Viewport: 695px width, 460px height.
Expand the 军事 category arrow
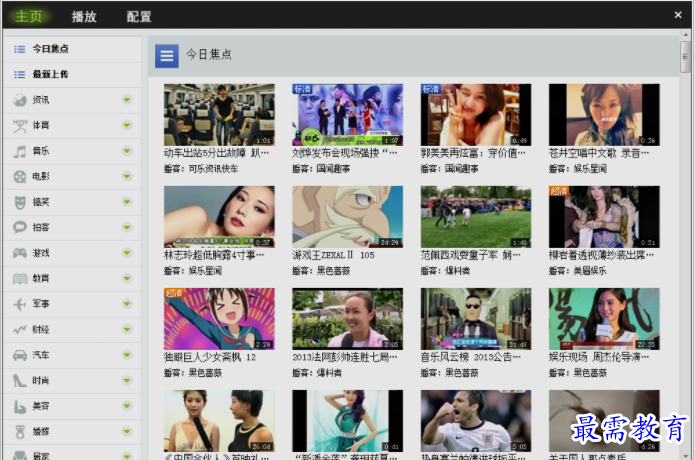pos(127,304)
